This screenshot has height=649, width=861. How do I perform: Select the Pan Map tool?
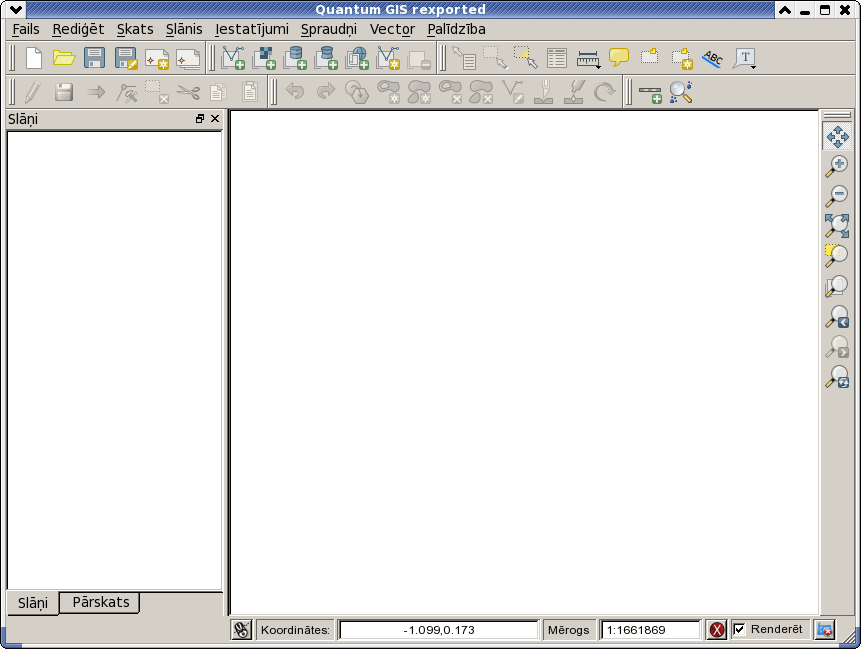837,137
